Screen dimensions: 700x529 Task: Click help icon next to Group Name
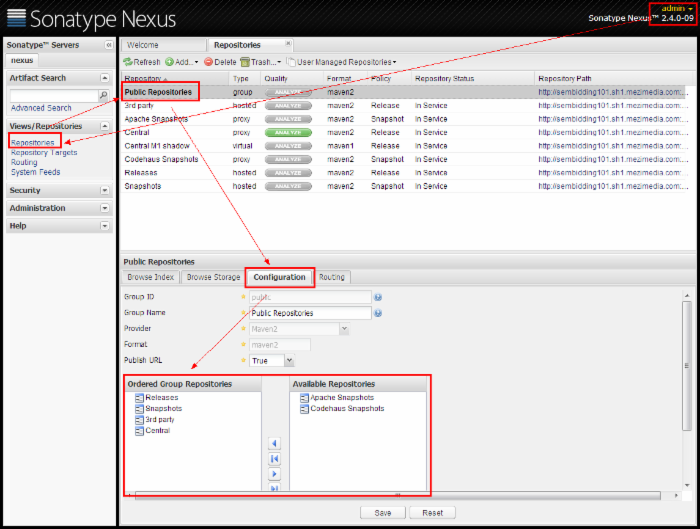pos(378,313)
